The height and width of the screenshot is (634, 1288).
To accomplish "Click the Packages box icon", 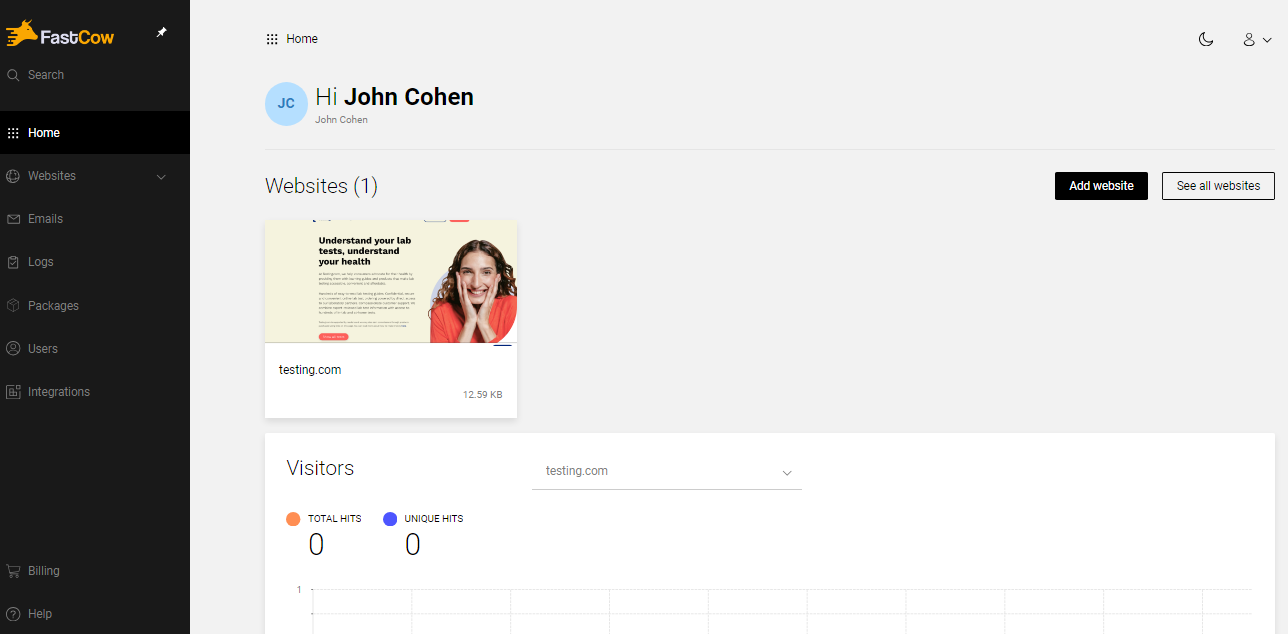I will [x=13, y=306].
